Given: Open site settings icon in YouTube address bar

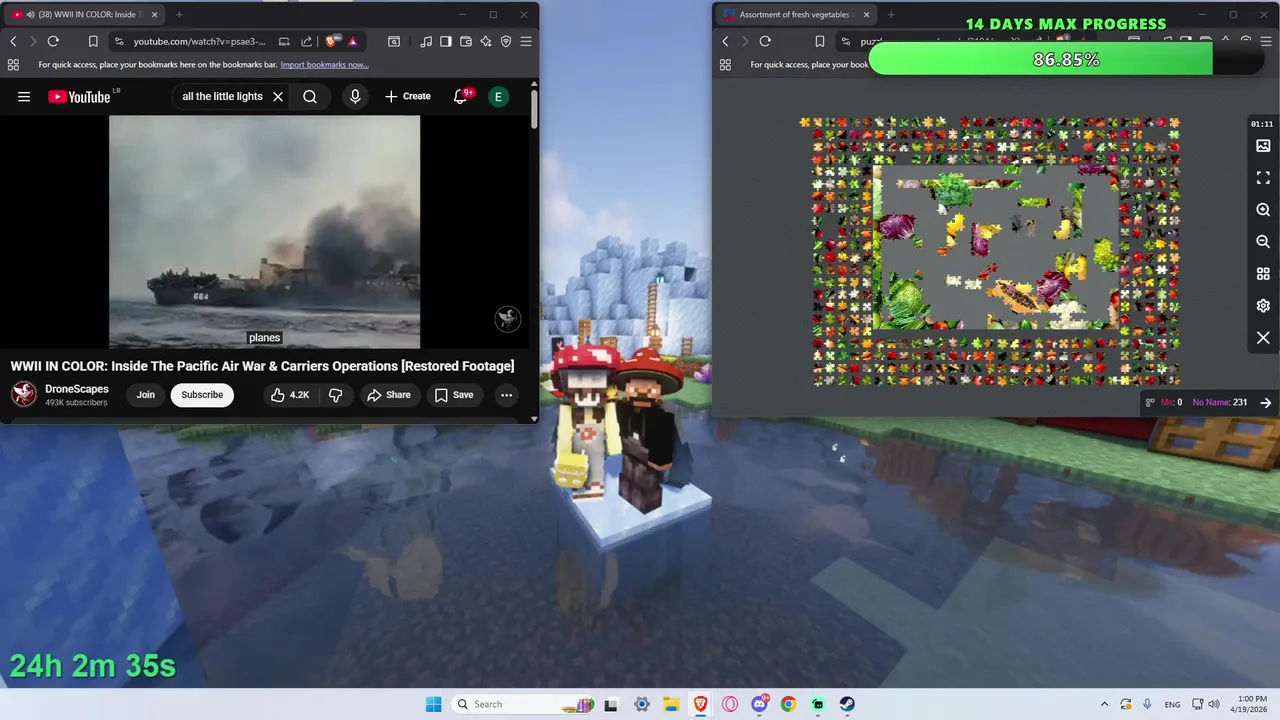Looking at the screenshot, I should (119, 41).
